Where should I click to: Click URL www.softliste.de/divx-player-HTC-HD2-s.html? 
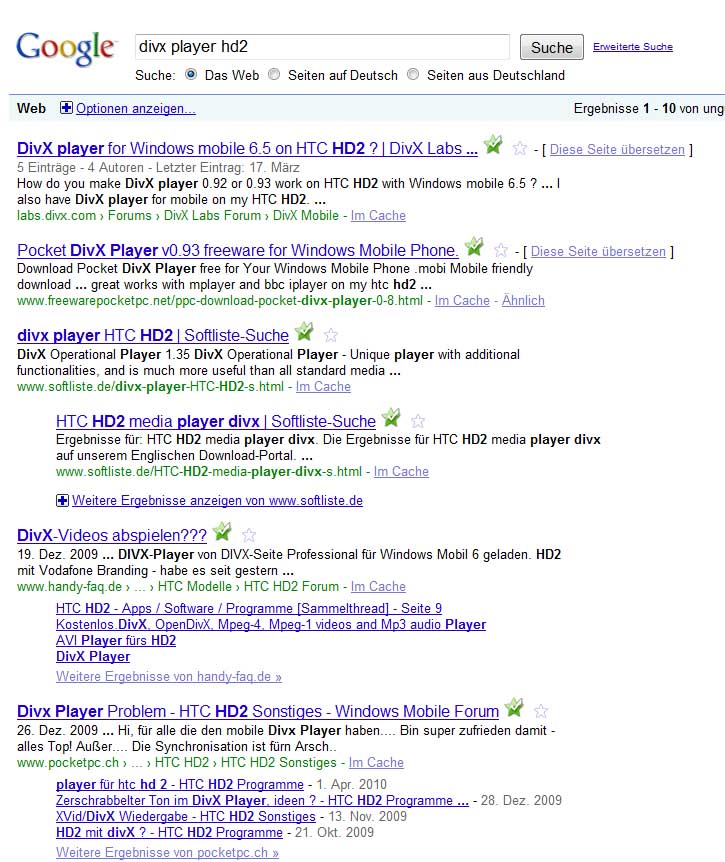(151, 386)
